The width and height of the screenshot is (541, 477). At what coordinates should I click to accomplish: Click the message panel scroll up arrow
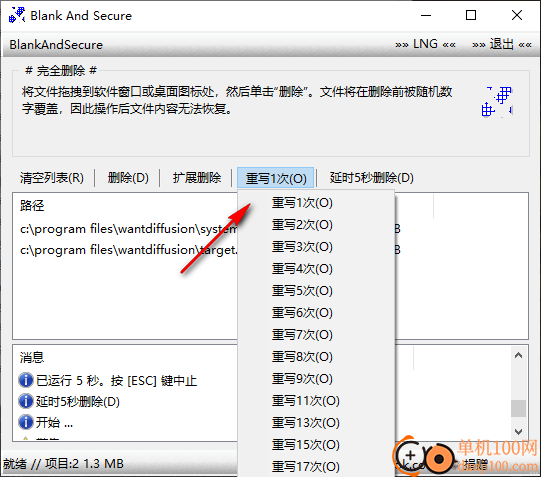(518, 355)
